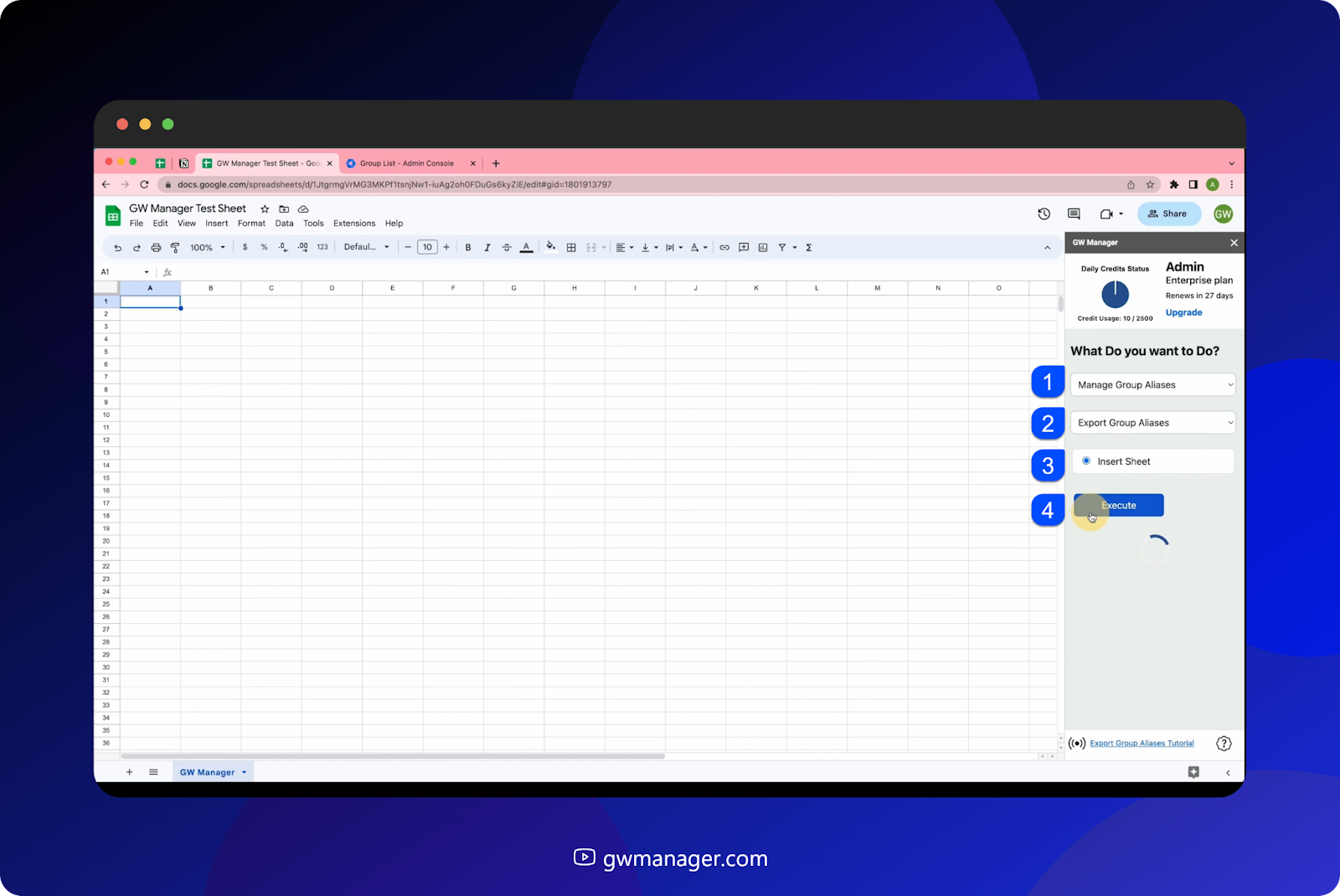The height and width of the screenshot is (896, 1340).
Task: Click the Share button
Action: tap(1168, 214)
